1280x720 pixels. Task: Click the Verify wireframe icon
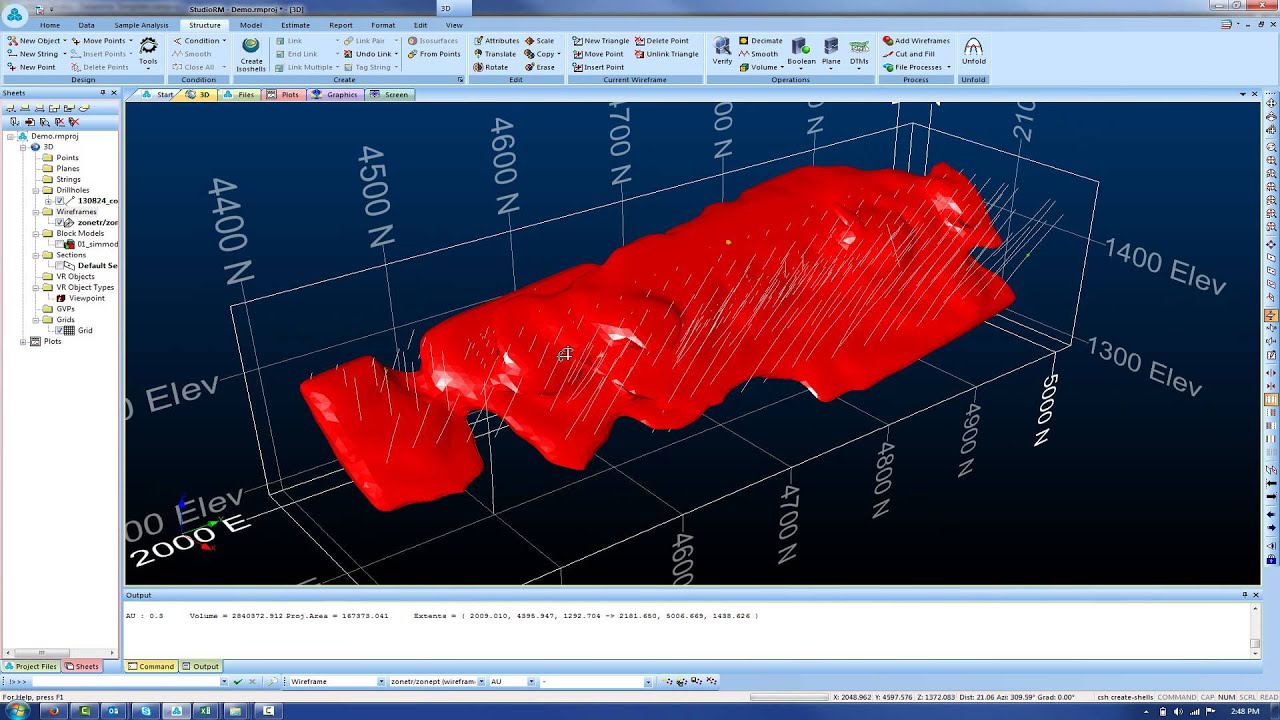point(722,52)
